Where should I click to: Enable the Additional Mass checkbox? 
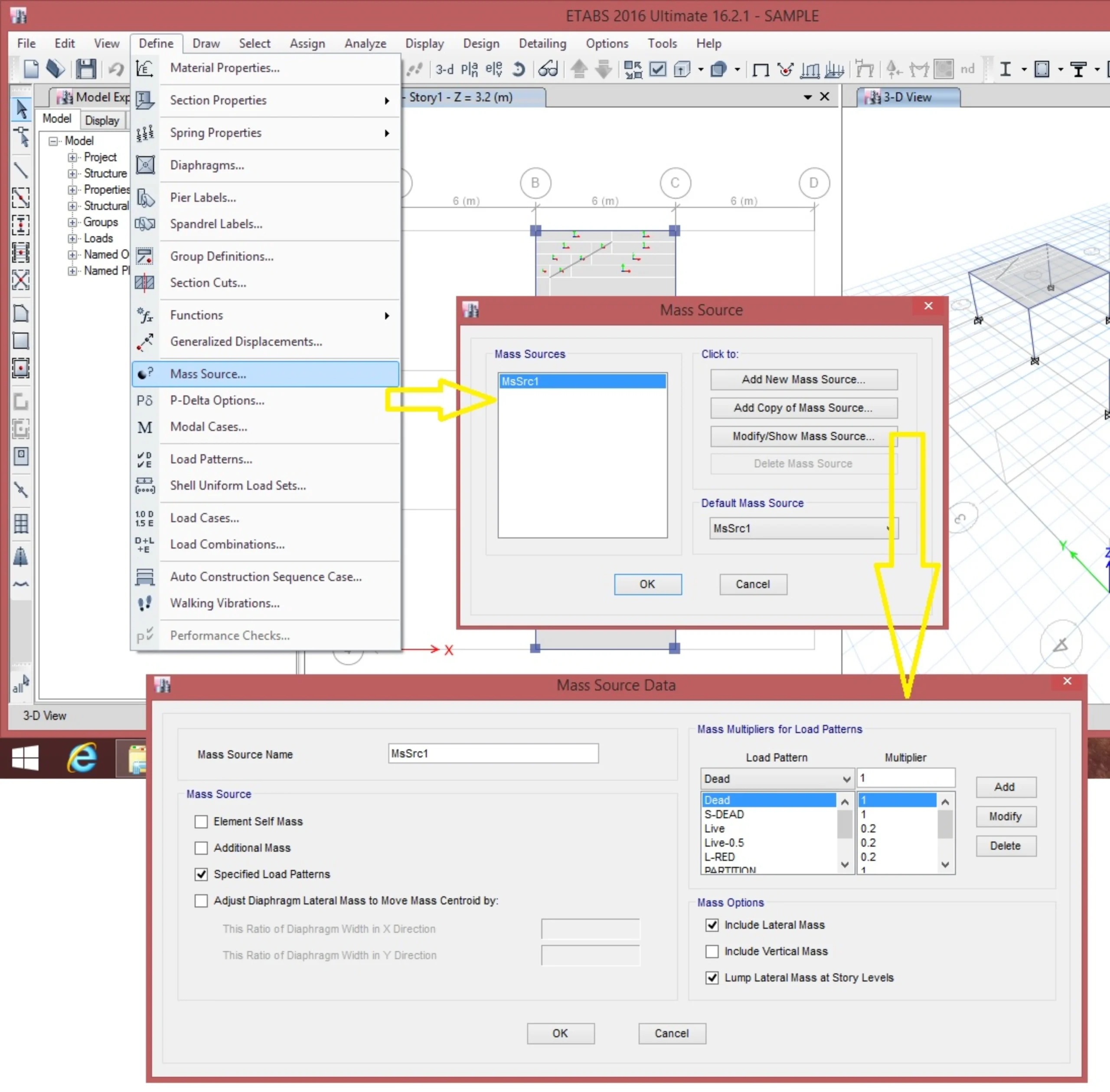pyautogui.click(x=201, y=848)
